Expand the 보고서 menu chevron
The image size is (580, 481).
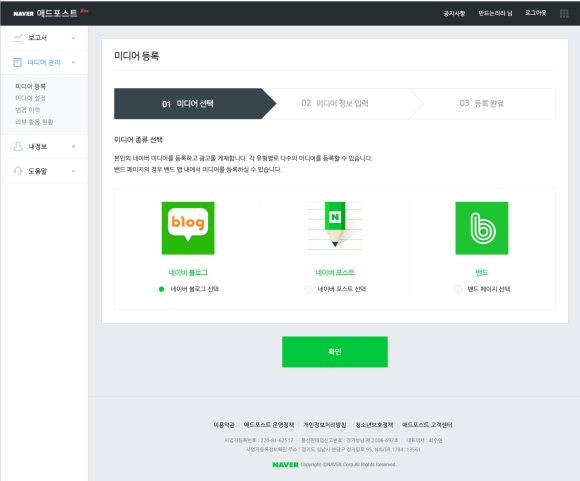[73, 38]
